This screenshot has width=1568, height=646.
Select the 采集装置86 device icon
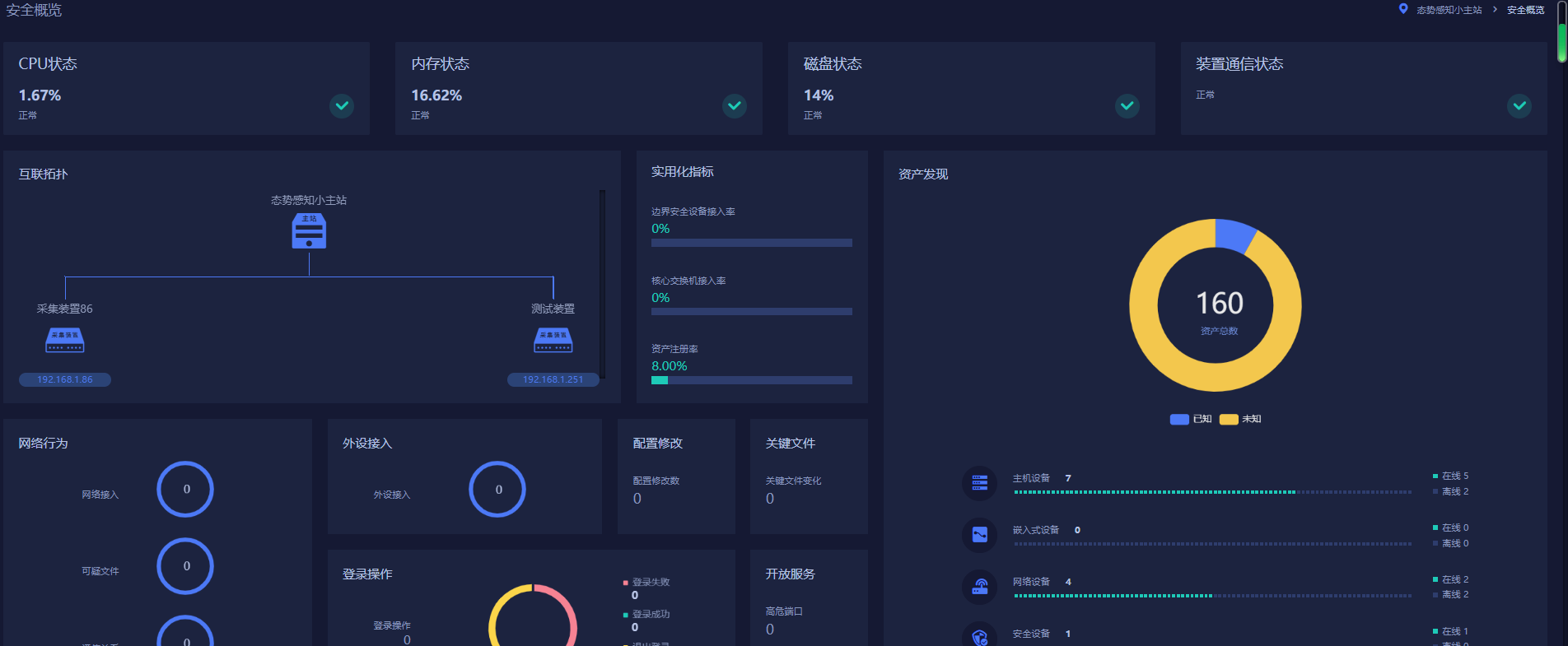[x=65, y=340]
